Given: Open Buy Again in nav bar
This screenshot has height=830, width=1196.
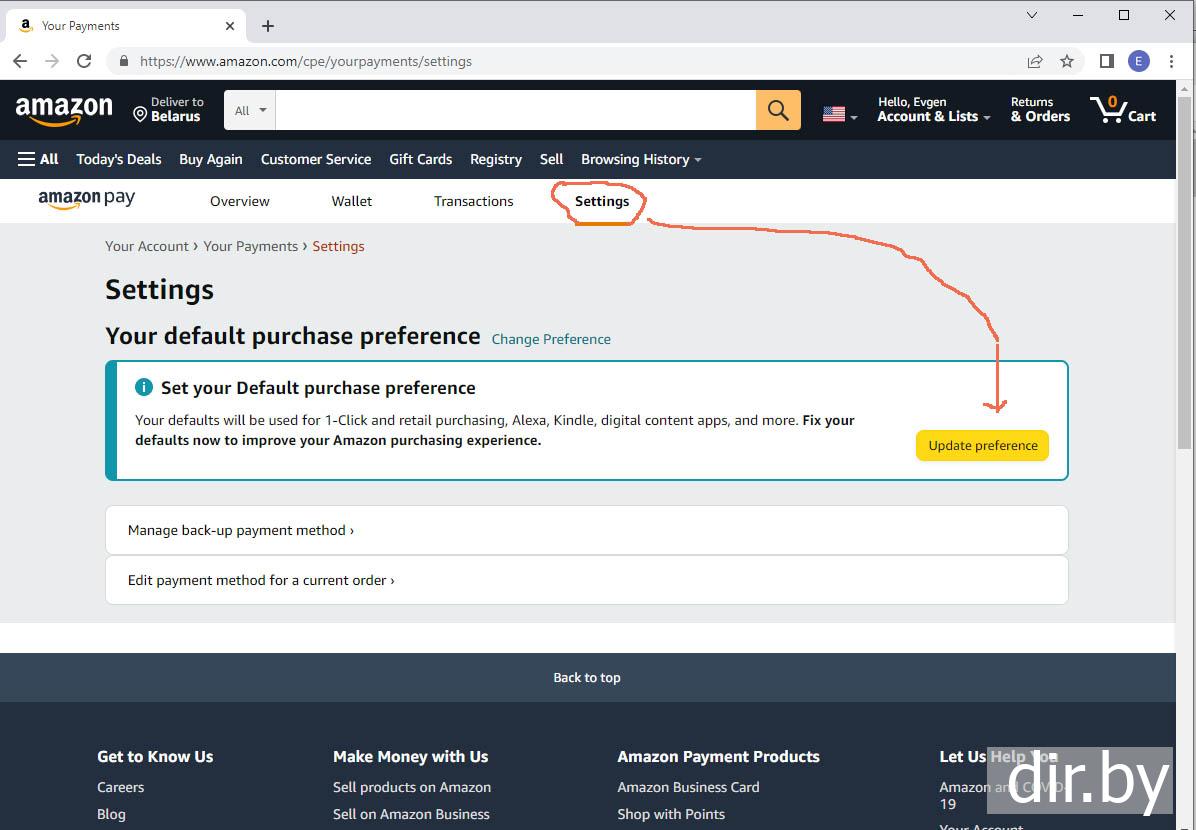Looking at the screenshot, I should 211,159.
